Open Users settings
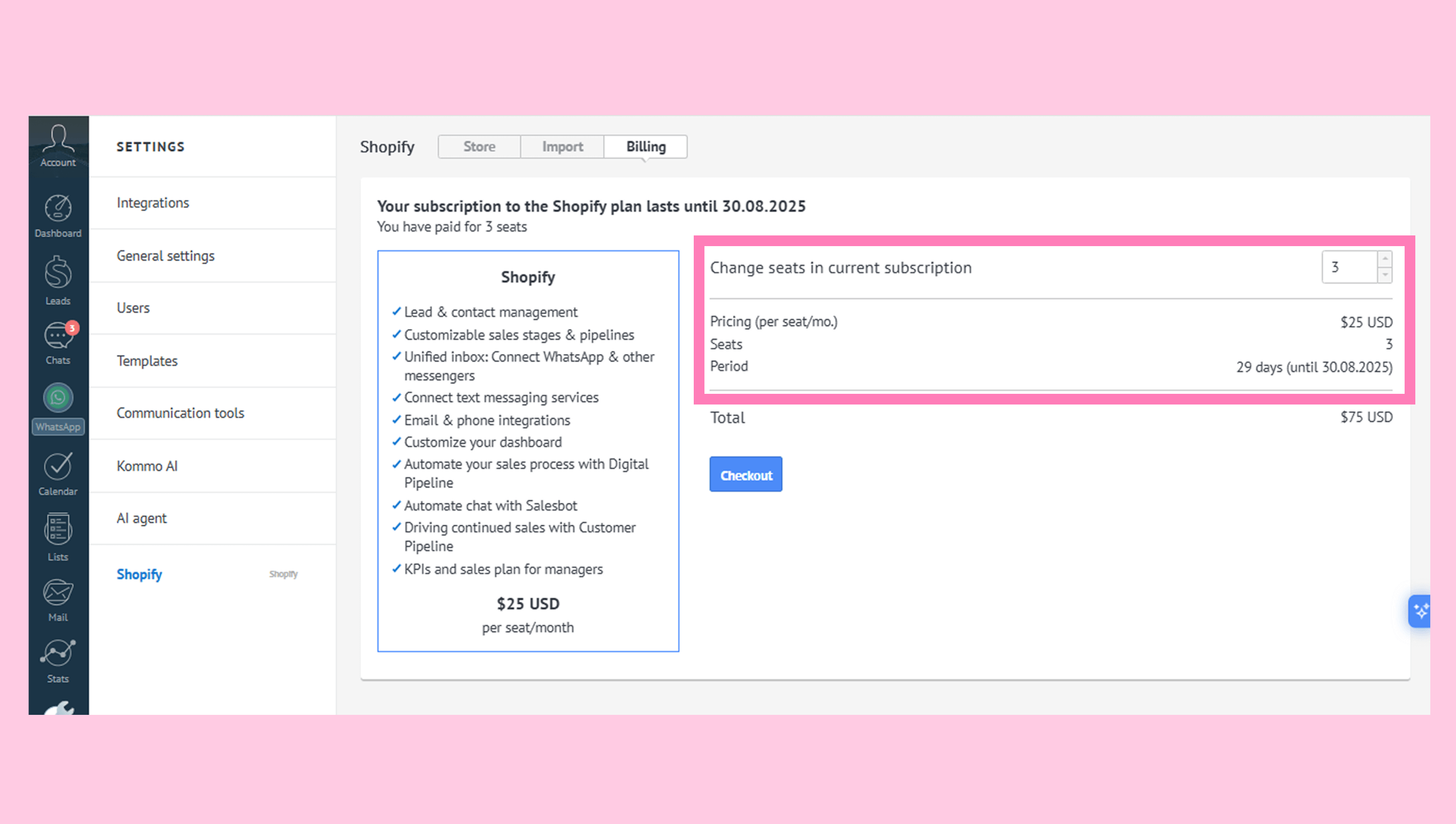The width and height of the screenshot is (1456, 824). [x=213, y=308]
